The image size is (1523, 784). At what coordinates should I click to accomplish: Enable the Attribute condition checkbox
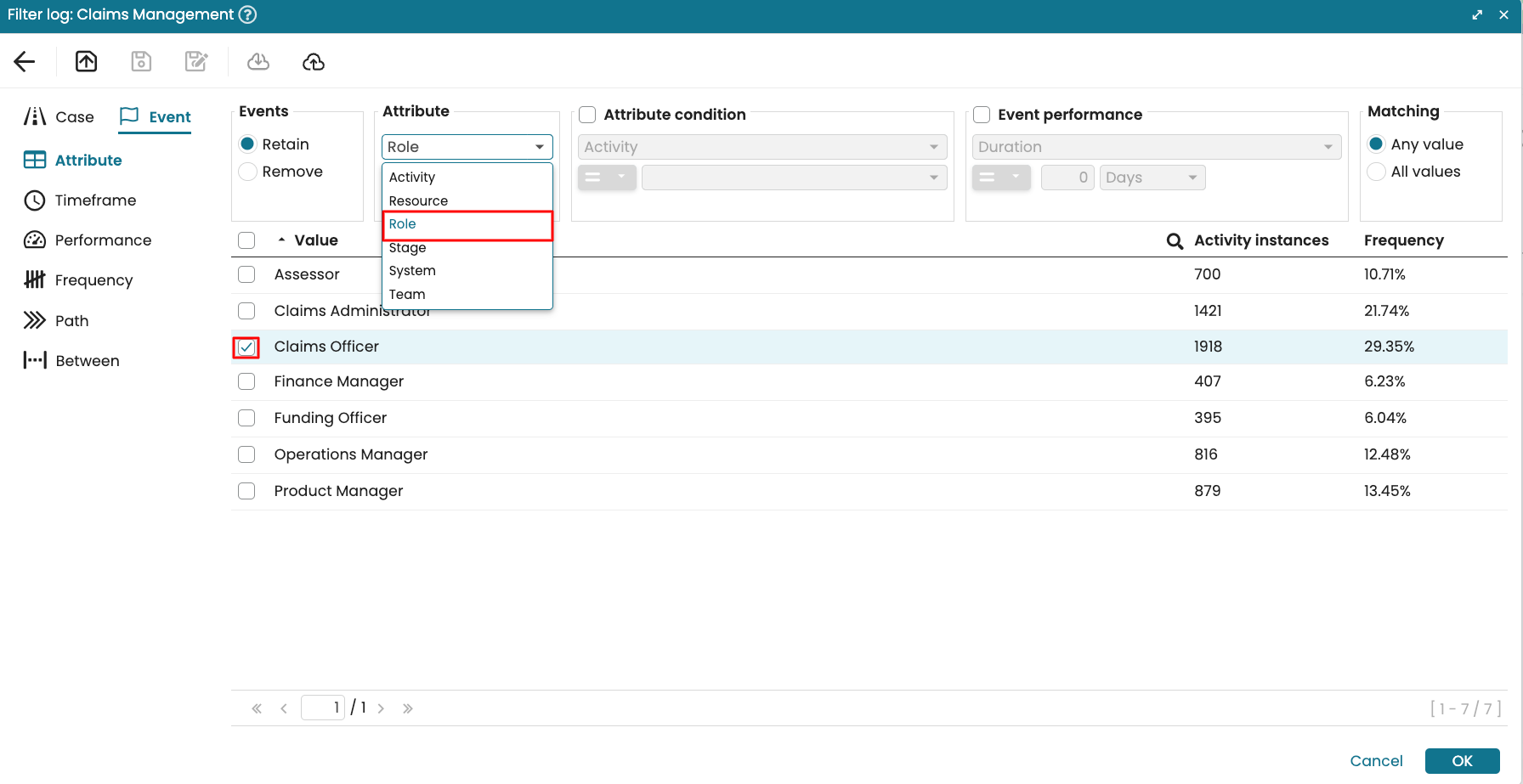coord(587,115)
